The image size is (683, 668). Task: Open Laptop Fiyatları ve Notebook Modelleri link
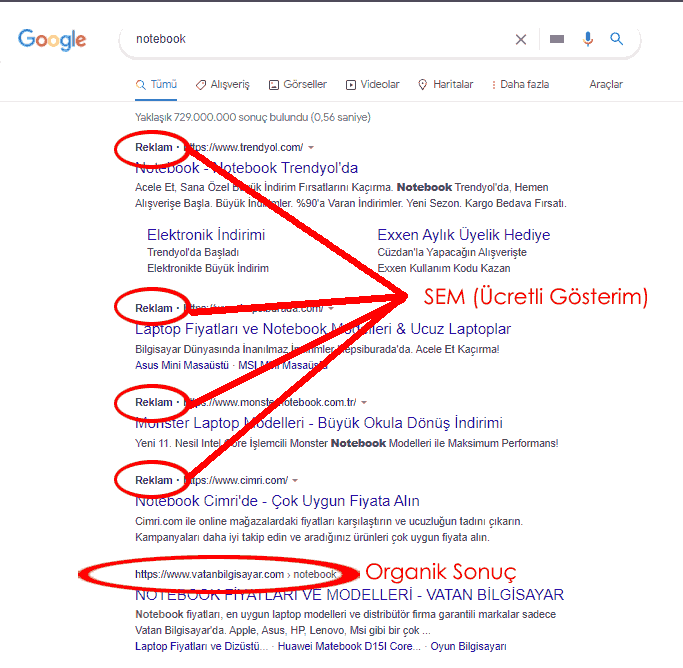coord(323,329)
